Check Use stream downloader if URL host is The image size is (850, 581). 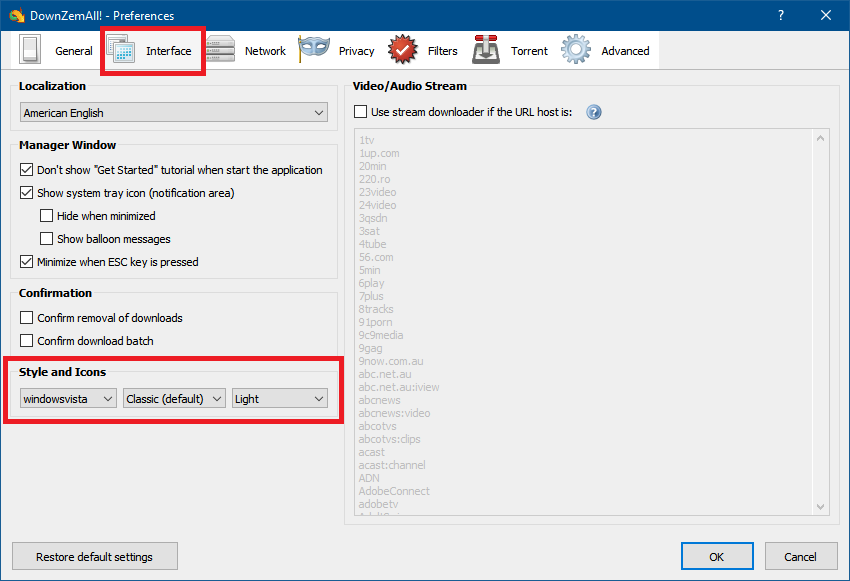click(x=360, y=112)
